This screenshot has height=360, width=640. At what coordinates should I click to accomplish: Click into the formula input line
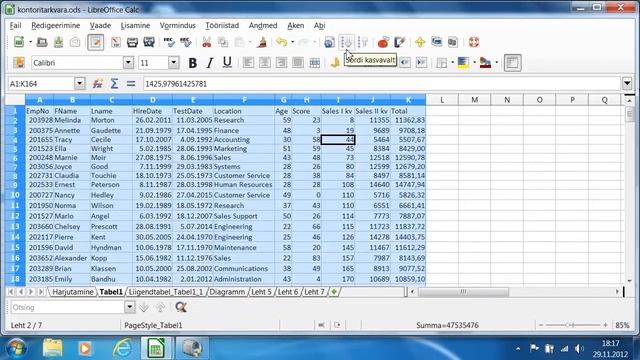click(382, 84)
